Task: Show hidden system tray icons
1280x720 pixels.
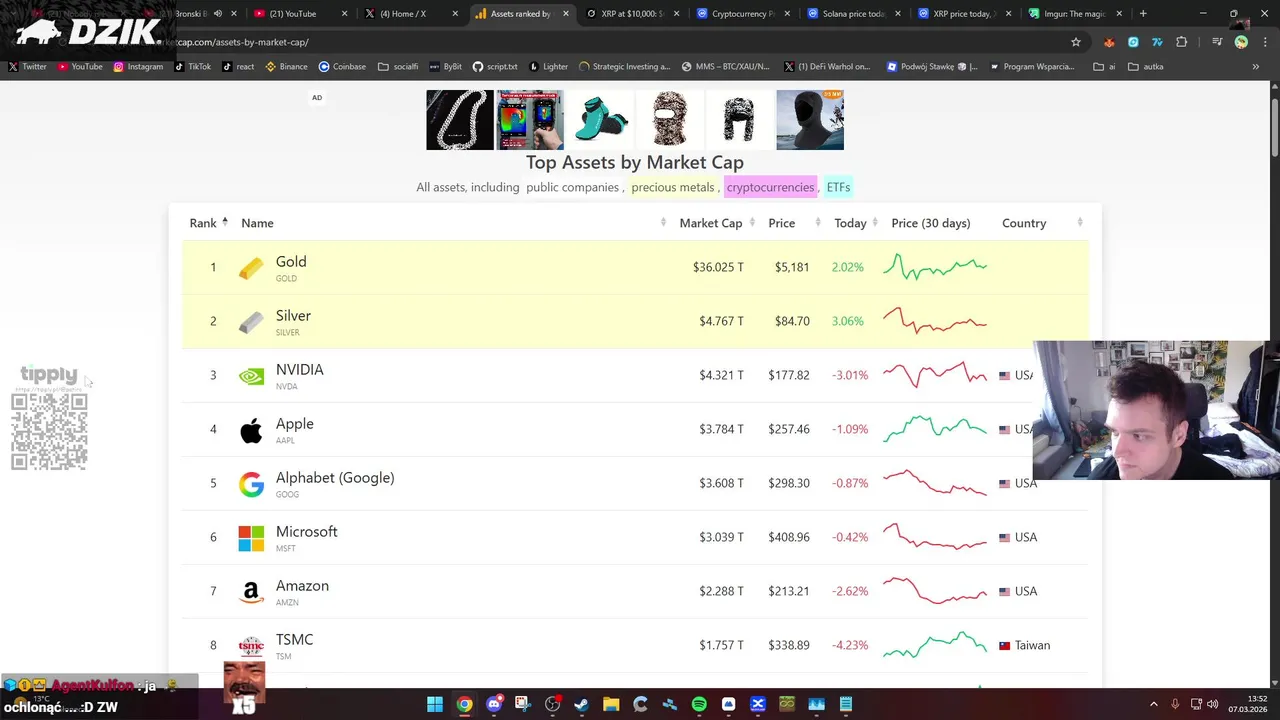Action: point(1153,704)
